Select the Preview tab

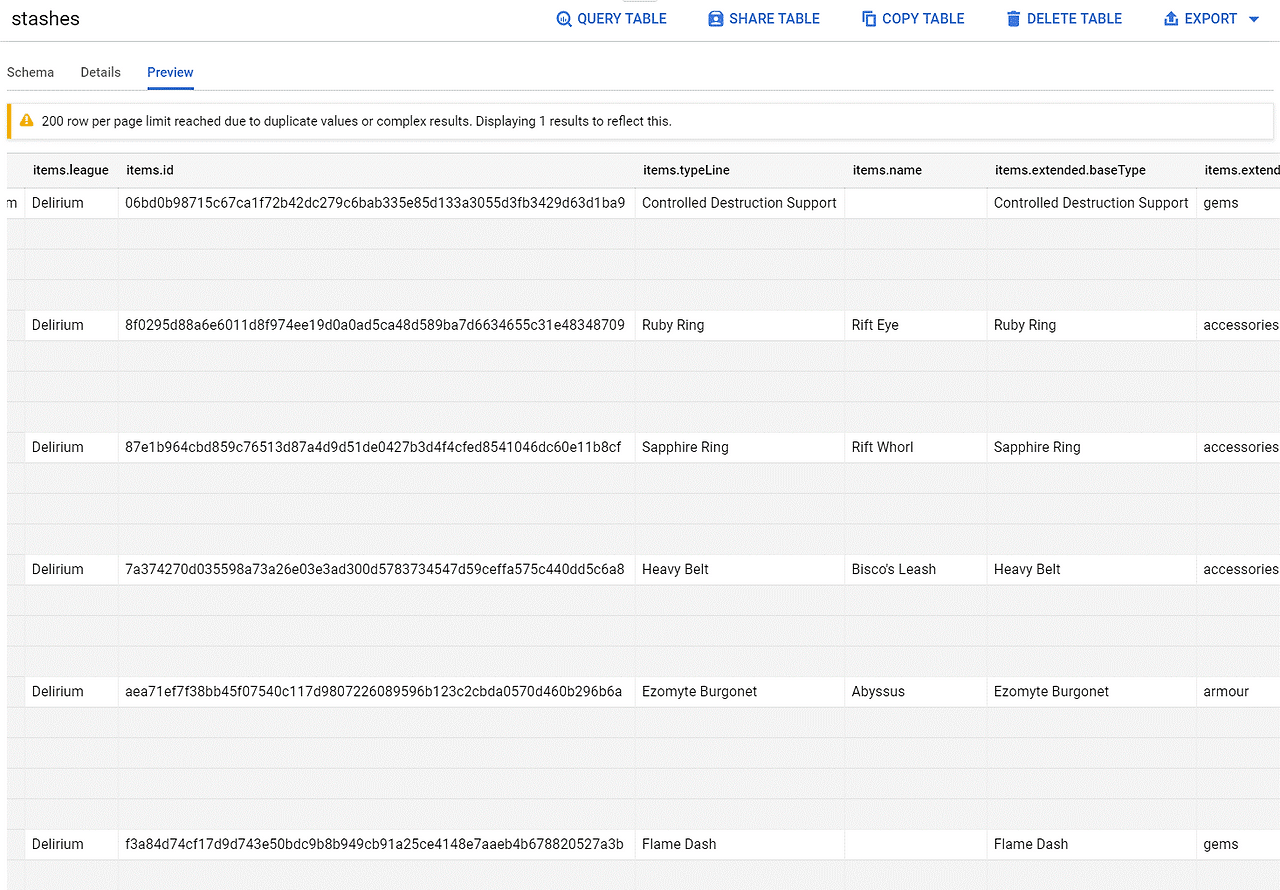tap(170, 72)
